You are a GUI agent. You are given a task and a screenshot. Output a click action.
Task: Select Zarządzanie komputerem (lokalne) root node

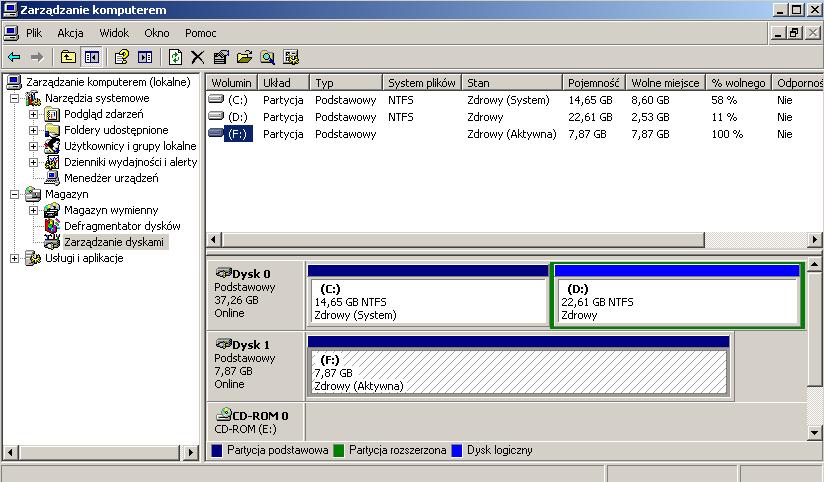coord(108,81)
